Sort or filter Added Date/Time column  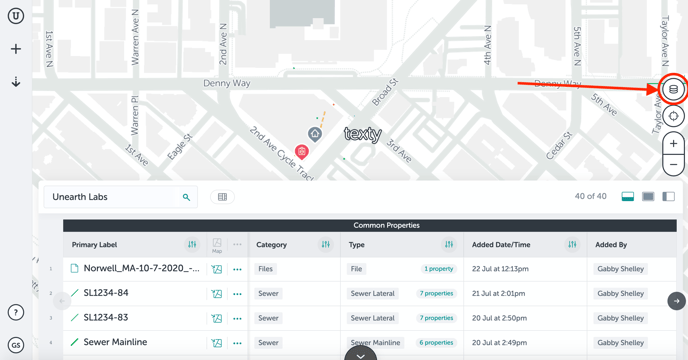(572, 245)
